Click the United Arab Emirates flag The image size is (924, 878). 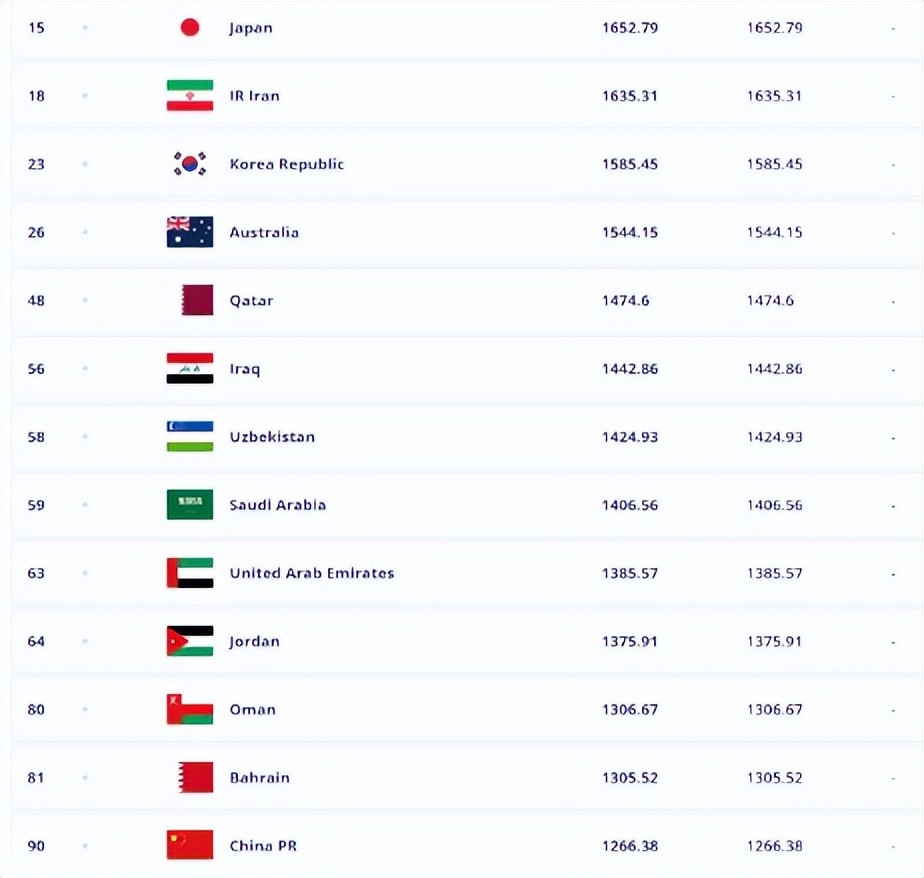(x=190, y=573)
